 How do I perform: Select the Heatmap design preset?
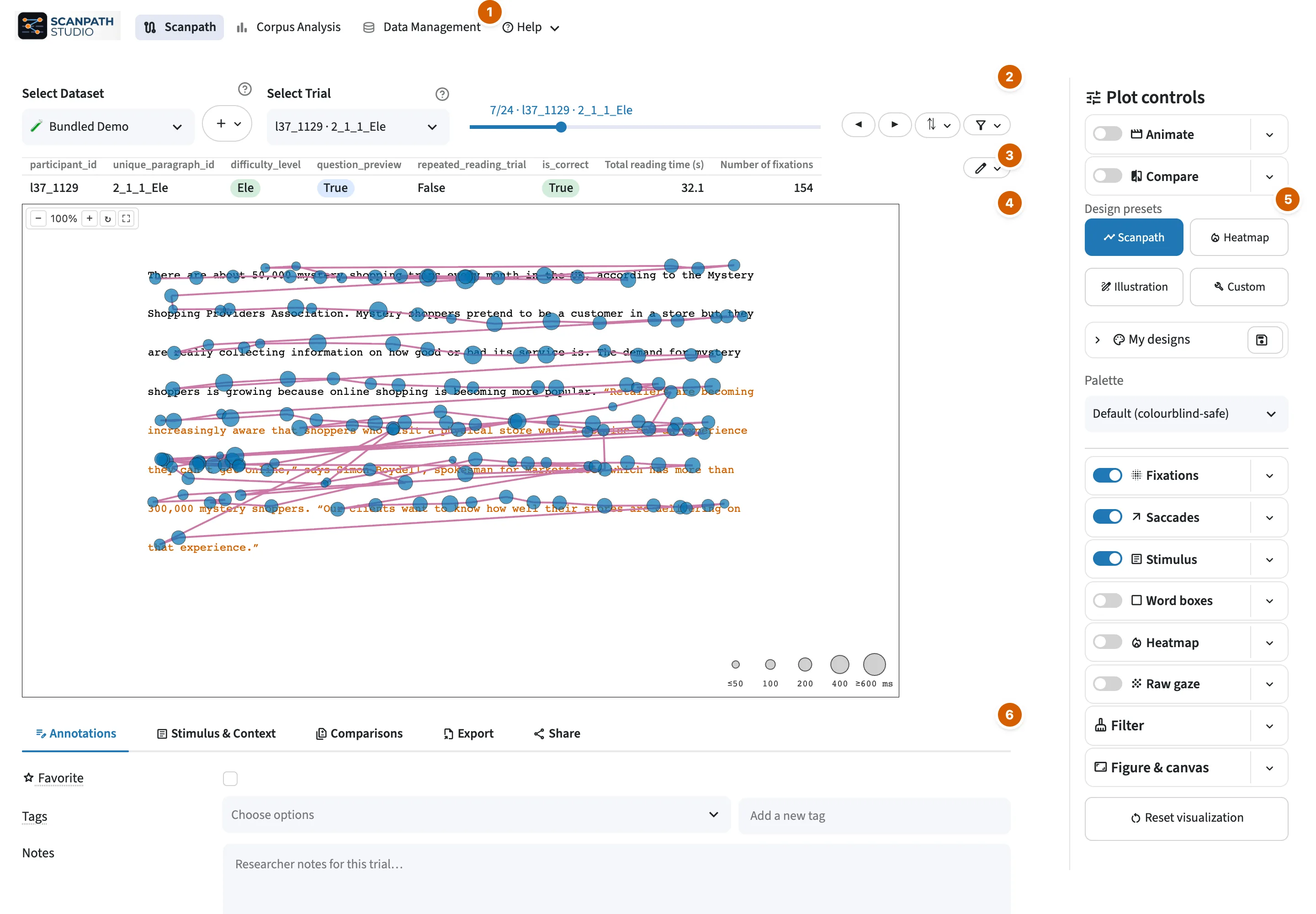click(1239, 237)
